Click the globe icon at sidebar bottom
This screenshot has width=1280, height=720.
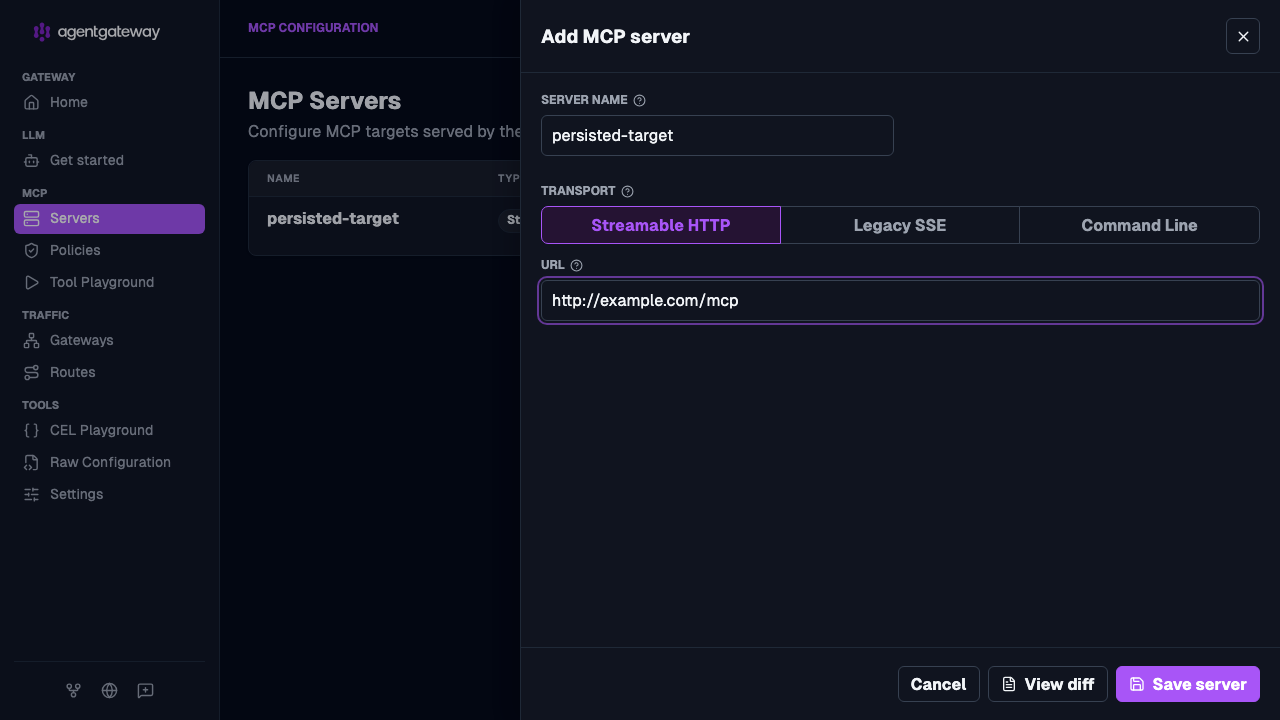pos(109,690)
